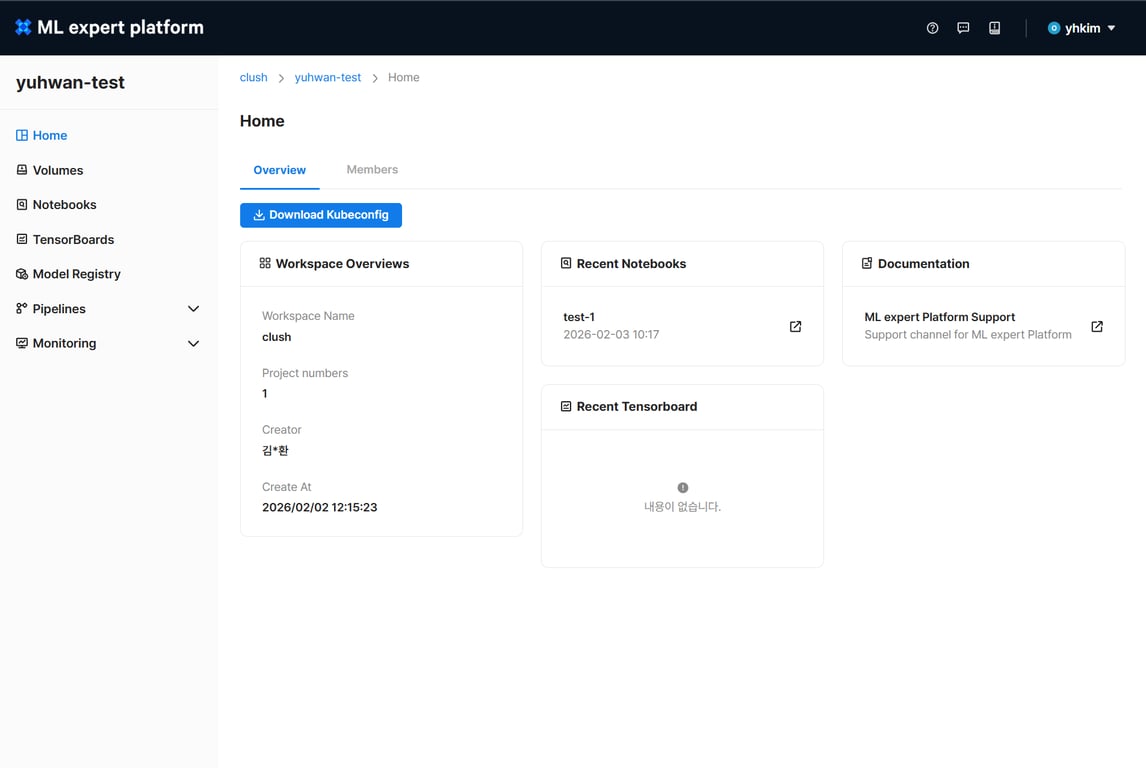Expand the Pipelines menu chevron
This screenshot has width=1146, height=768.
[x=194, y=308]
